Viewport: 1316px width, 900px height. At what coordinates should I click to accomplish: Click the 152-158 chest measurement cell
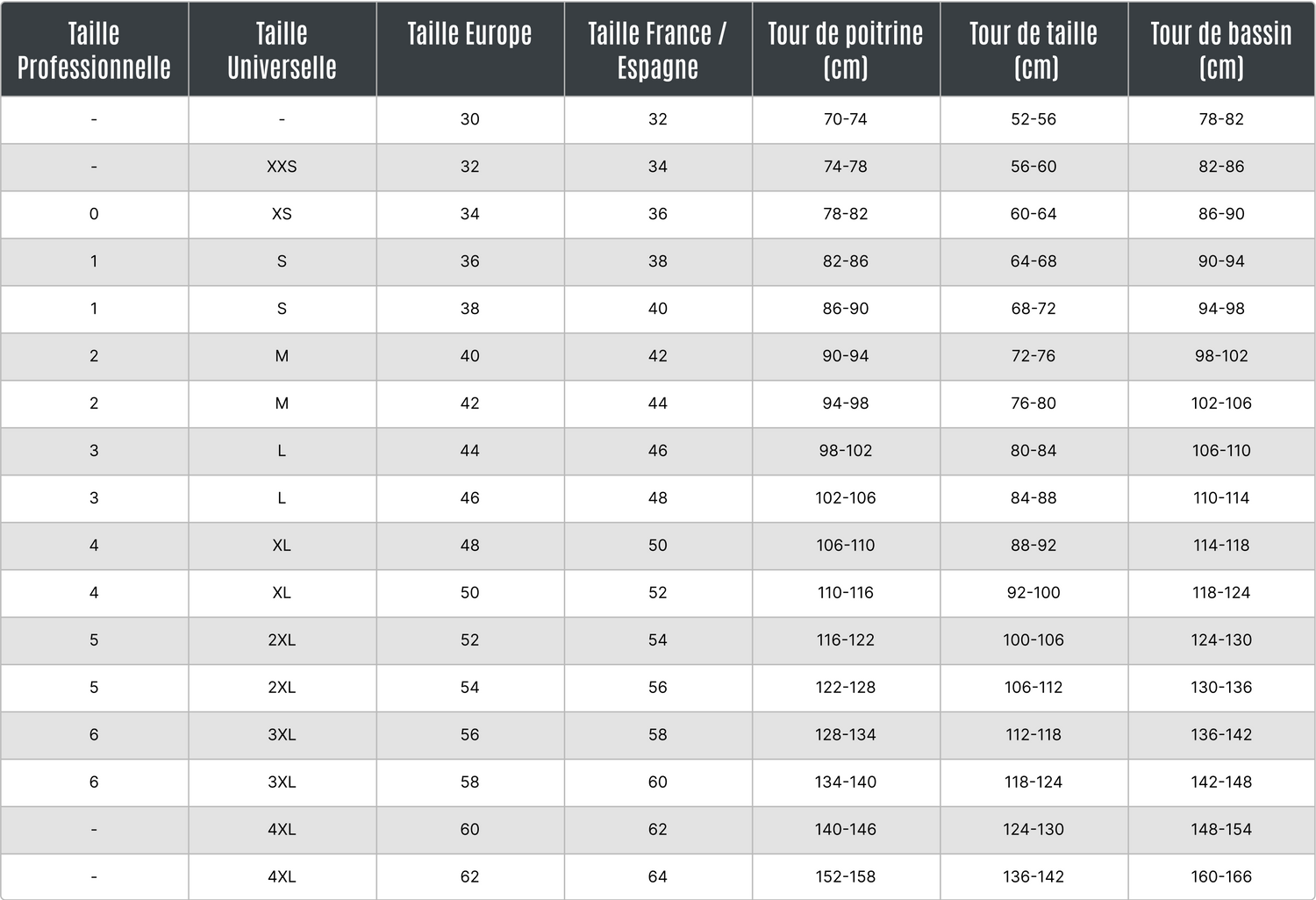click(845, 876)
